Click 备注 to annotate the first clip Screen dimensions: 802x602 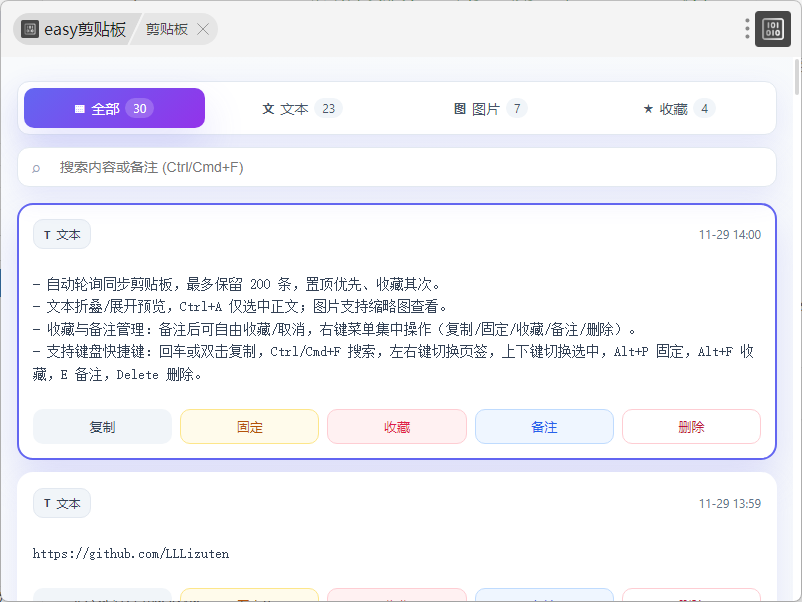[544, 427]
